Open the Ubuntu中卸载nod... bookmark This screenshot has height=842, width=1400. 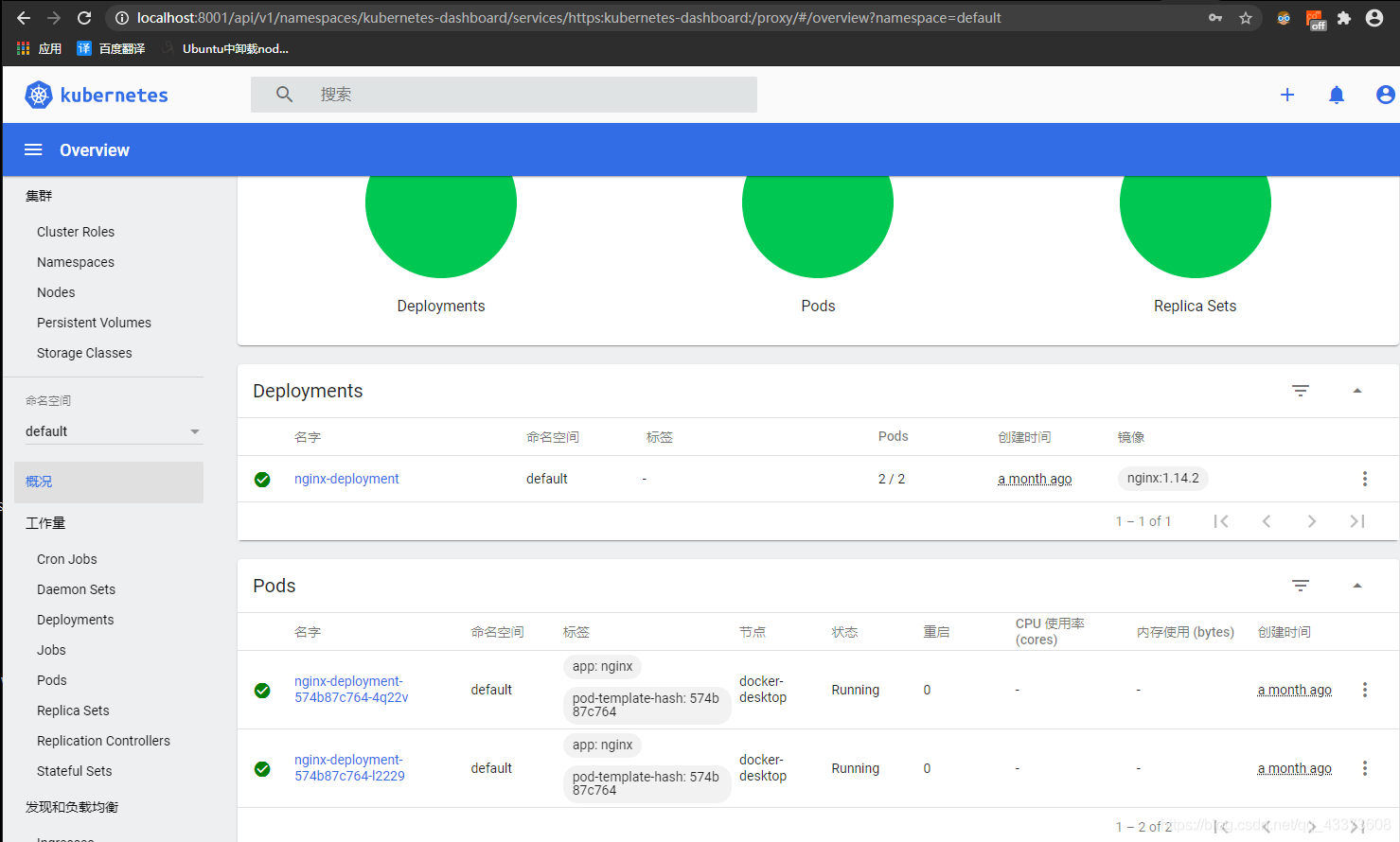tap(225, 48)
